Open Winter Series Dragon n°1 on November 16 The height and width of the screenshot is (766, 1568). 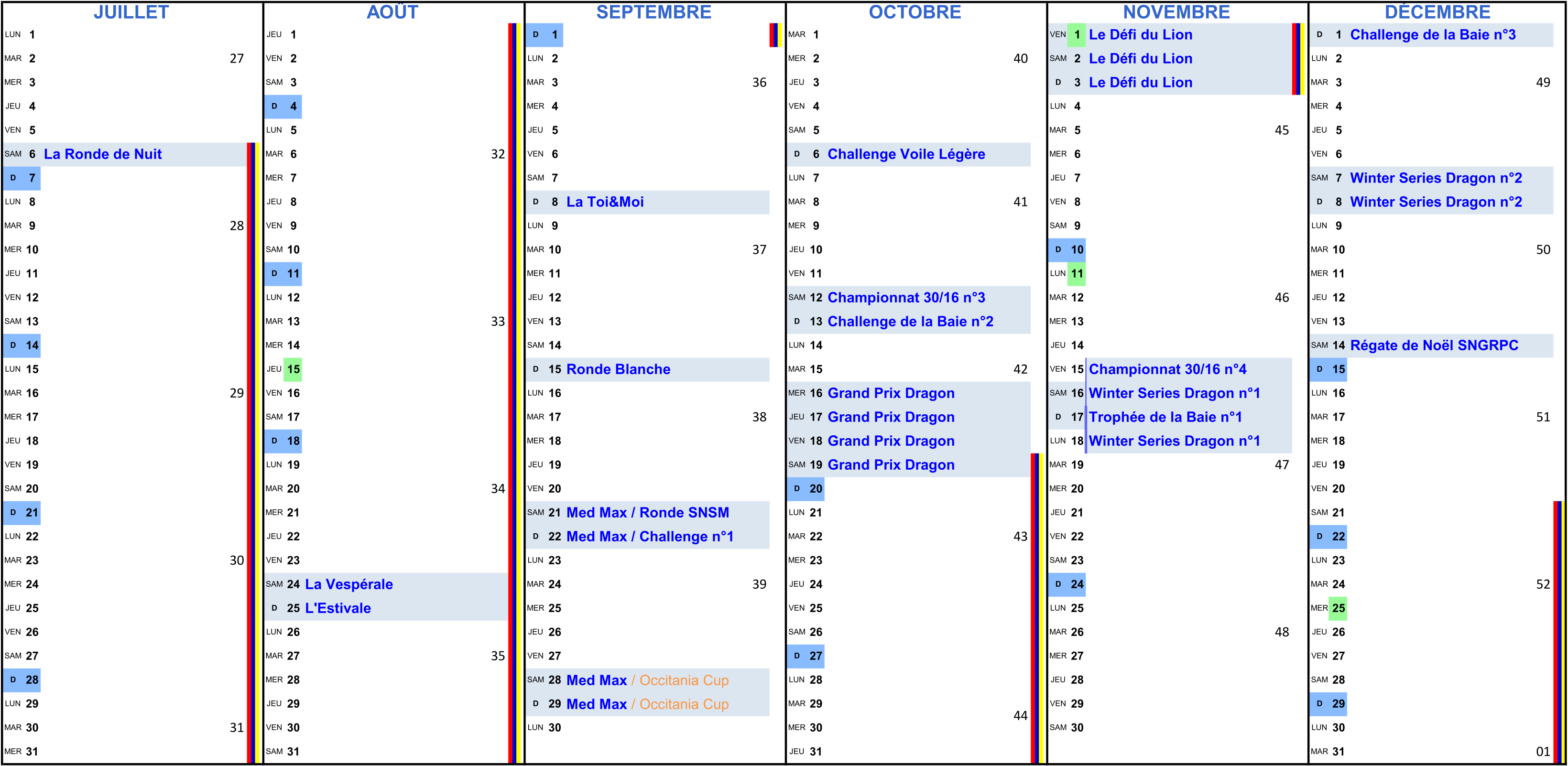click(x=1174, y=394)
